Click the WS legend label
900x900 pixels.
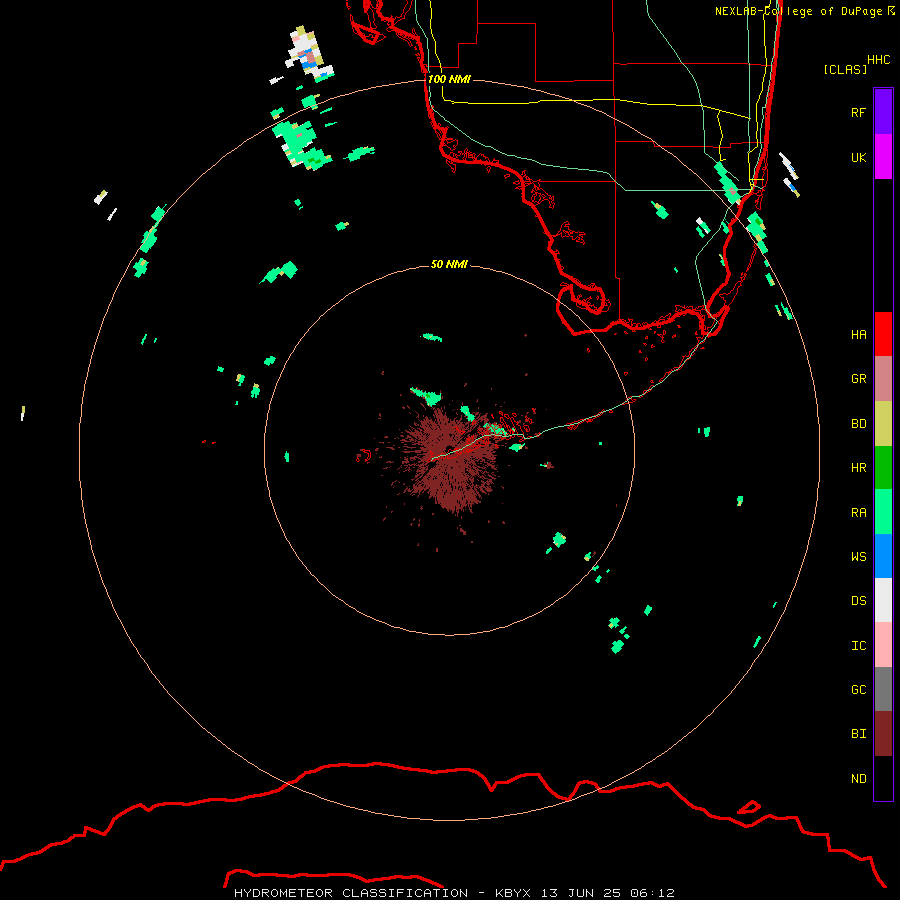(x=858, y=557)
